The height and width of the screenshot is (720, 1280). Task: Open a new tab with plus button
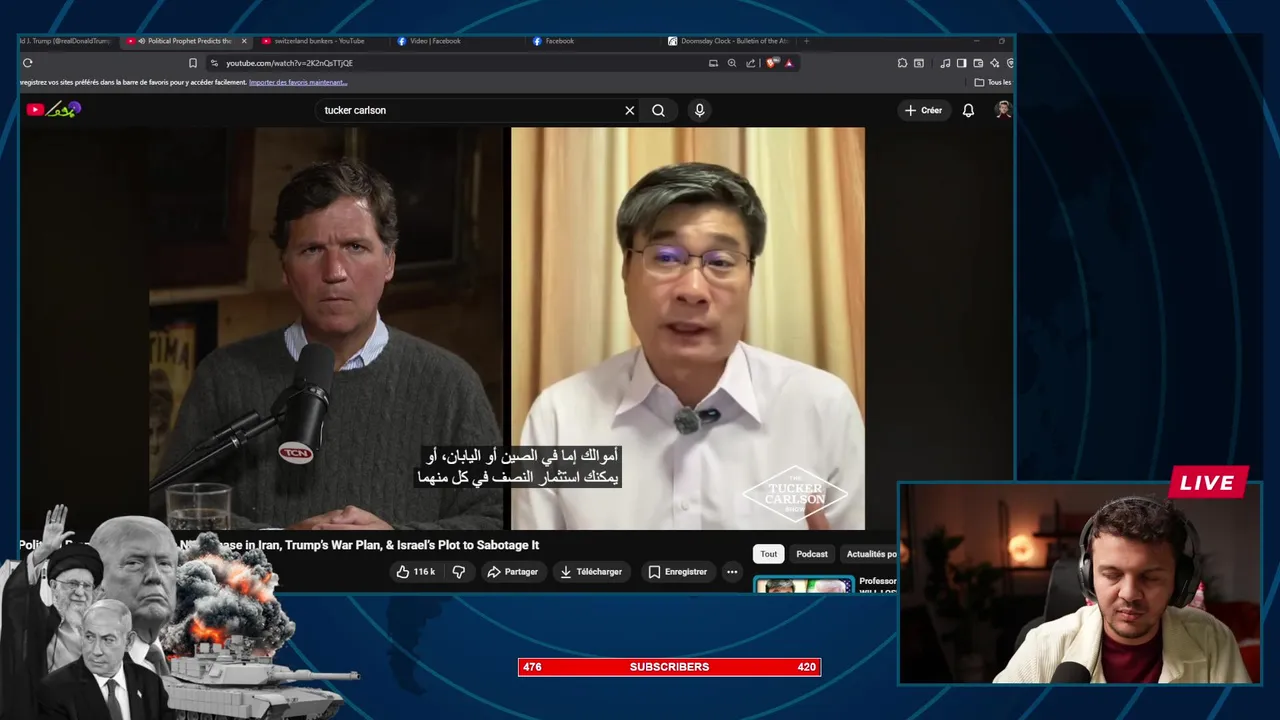806,41
